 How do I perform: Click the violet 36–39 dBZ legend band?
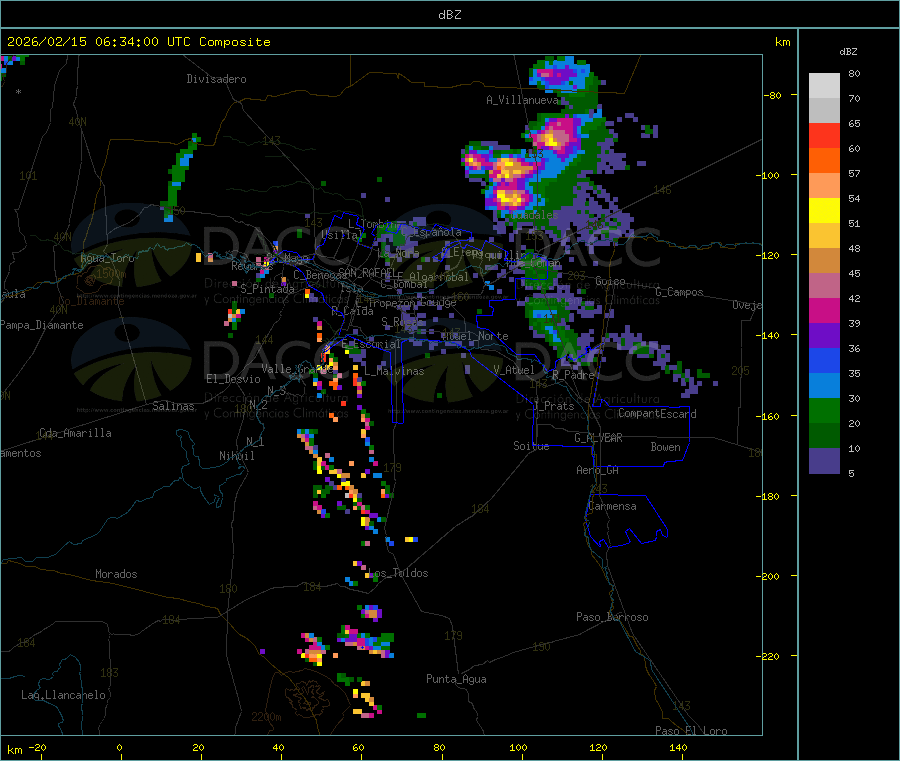pyautogui.click(x=824, y=336)
